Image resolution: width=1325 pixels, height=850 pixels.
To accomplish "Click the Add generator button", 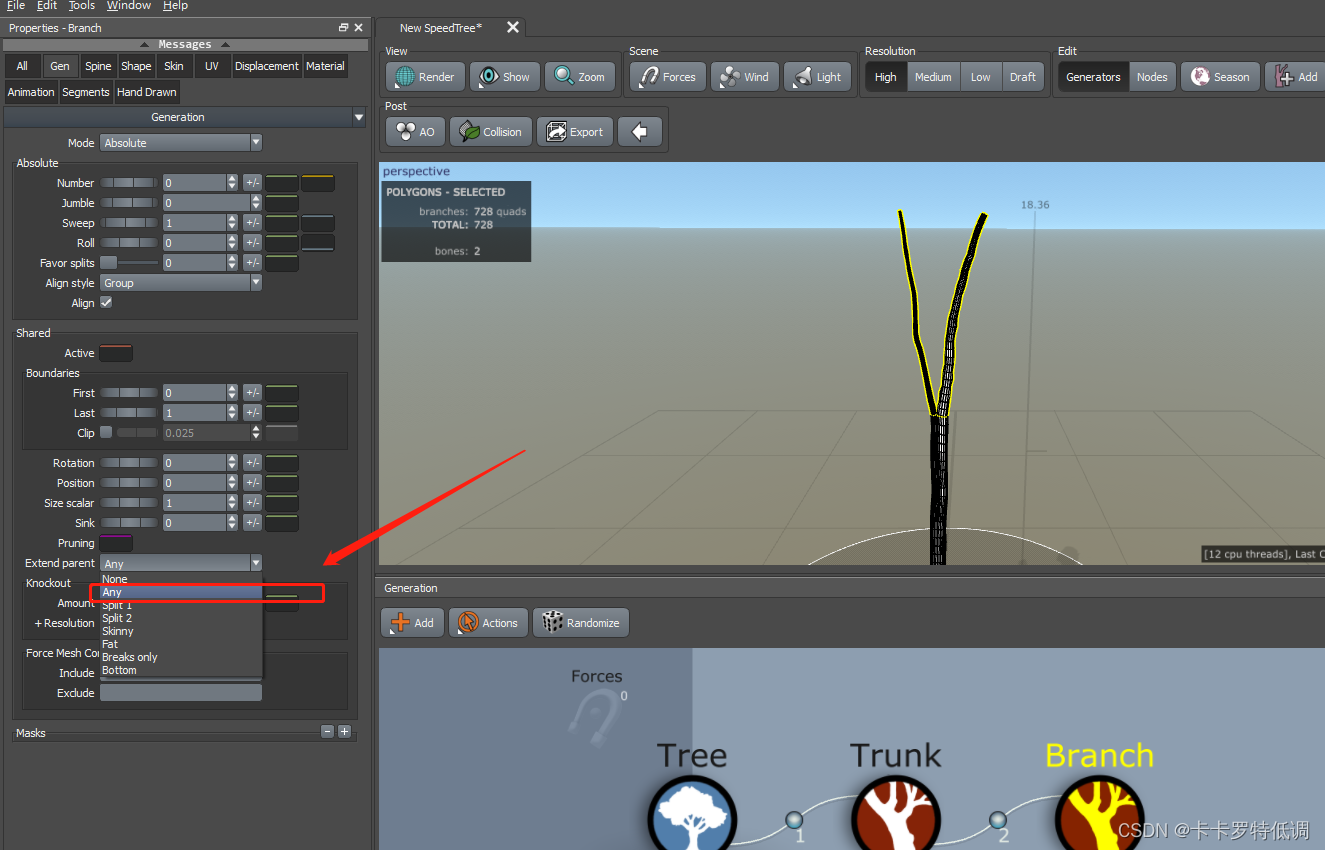I will coord(412,623).
